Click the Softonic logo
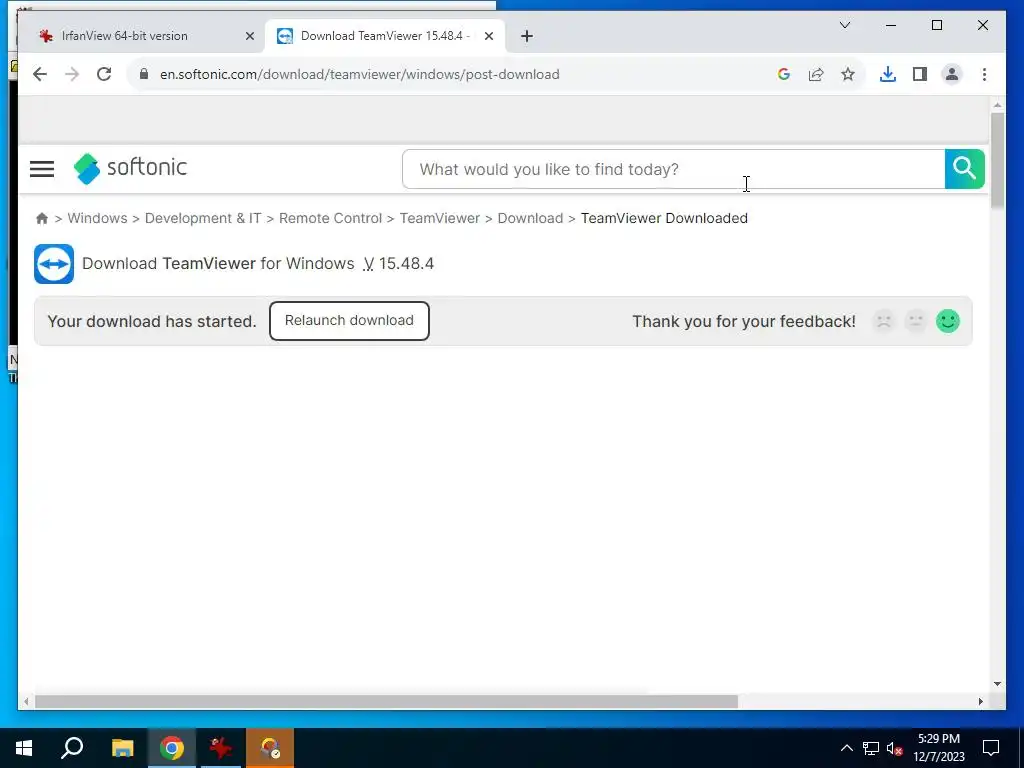Viewport: 1024px width, 768px height. click(x=130, y=168)
